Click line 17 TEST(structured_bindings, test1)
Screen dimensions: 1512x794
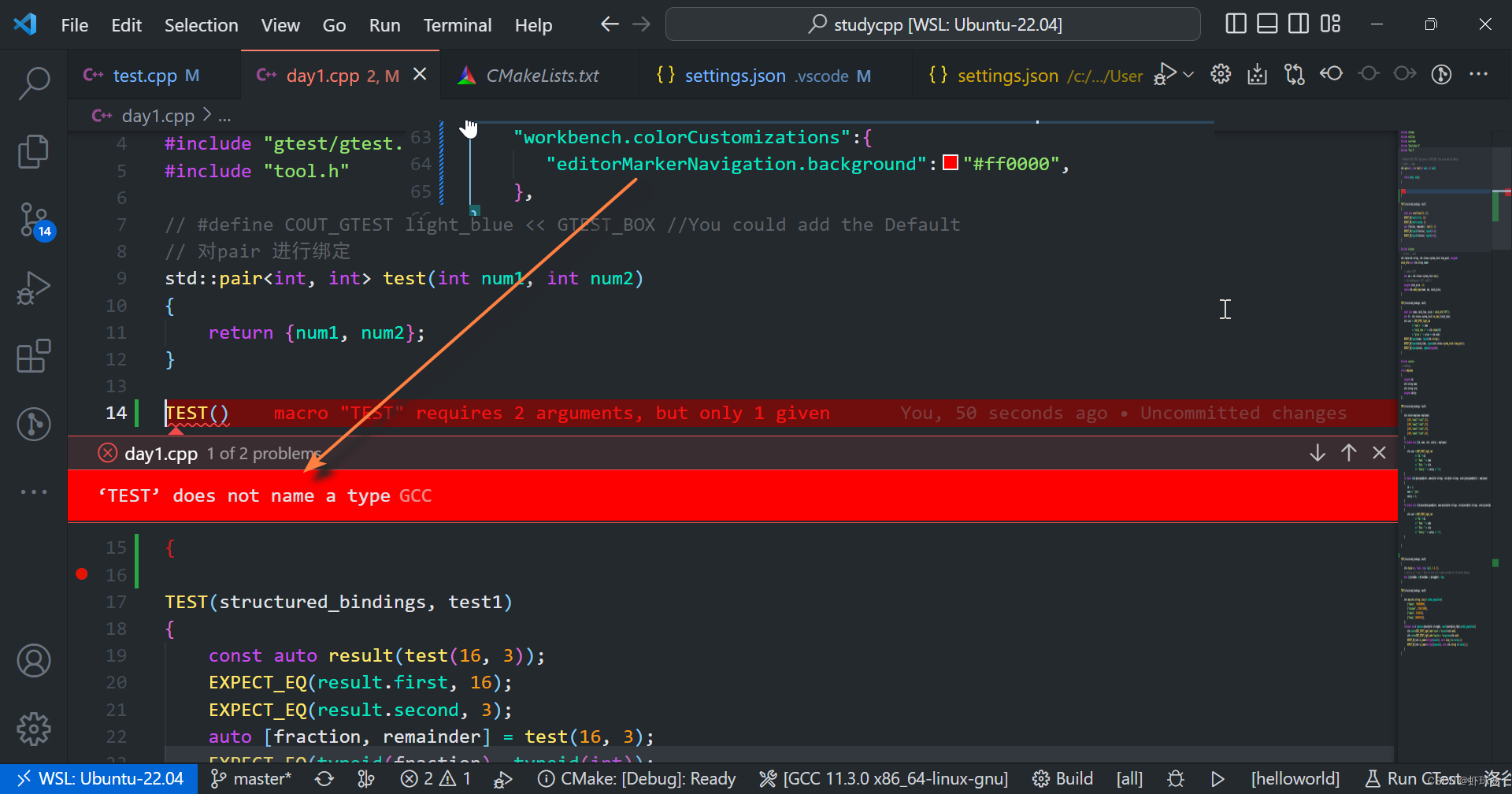point(339,602)
